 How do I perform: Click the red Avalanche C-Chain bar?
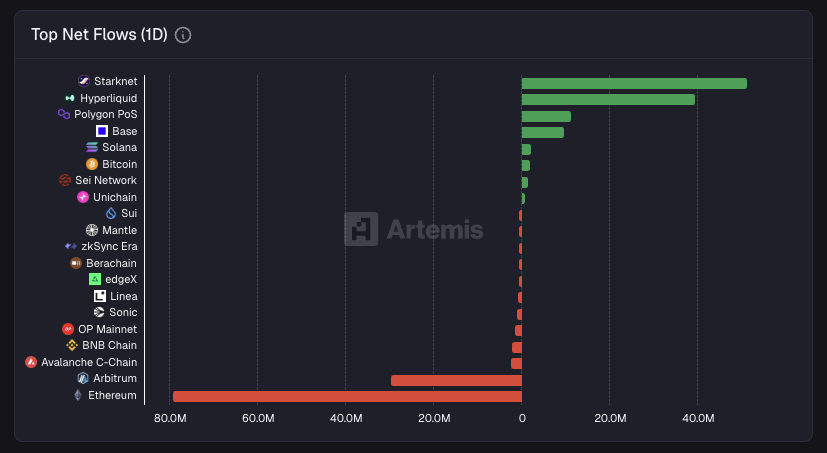click(x=516, y=363)
